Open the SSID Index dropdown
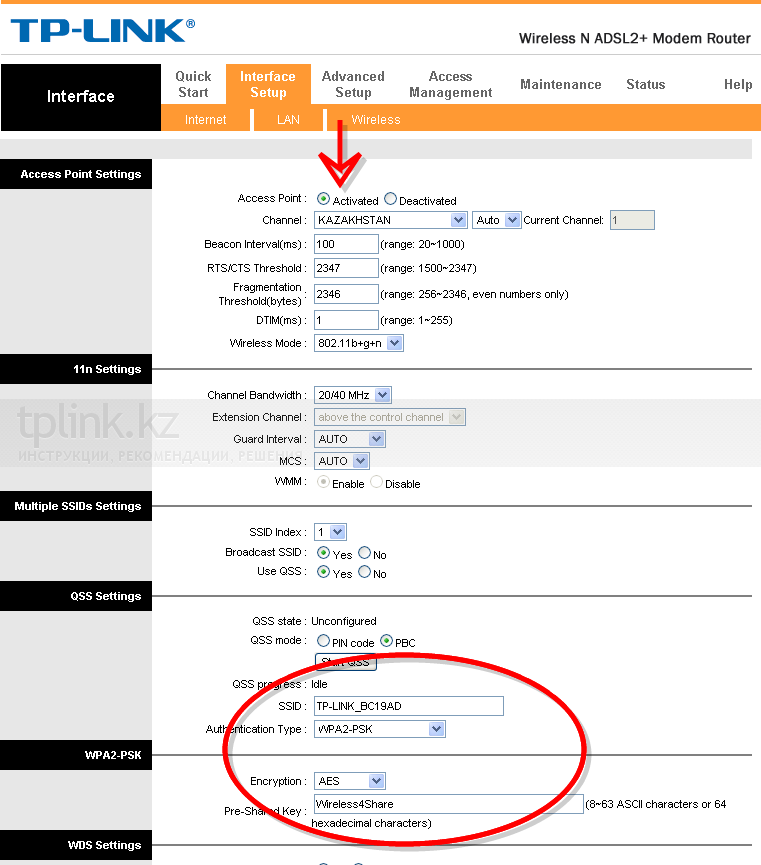This screenshot has height=865, width=761. [x=330, y=532]
